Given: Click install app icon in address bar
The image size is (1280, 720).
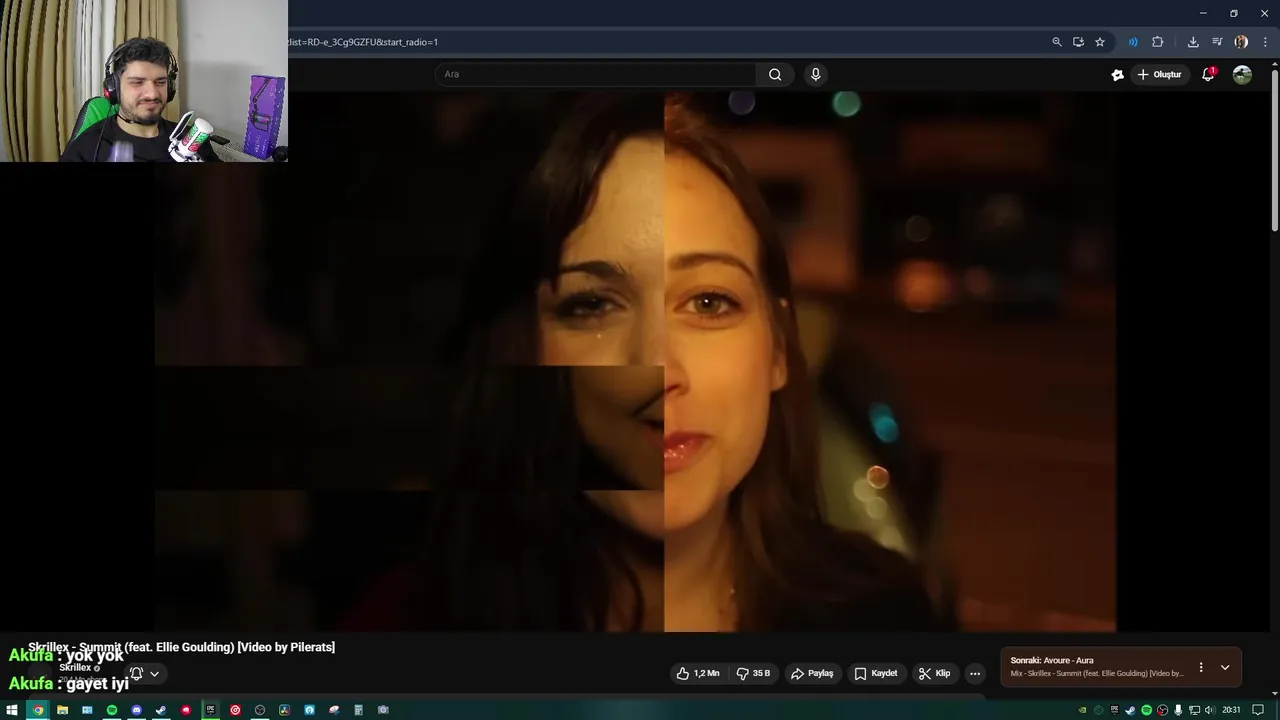Looking at the screenshot, I should click(1078, 42).
